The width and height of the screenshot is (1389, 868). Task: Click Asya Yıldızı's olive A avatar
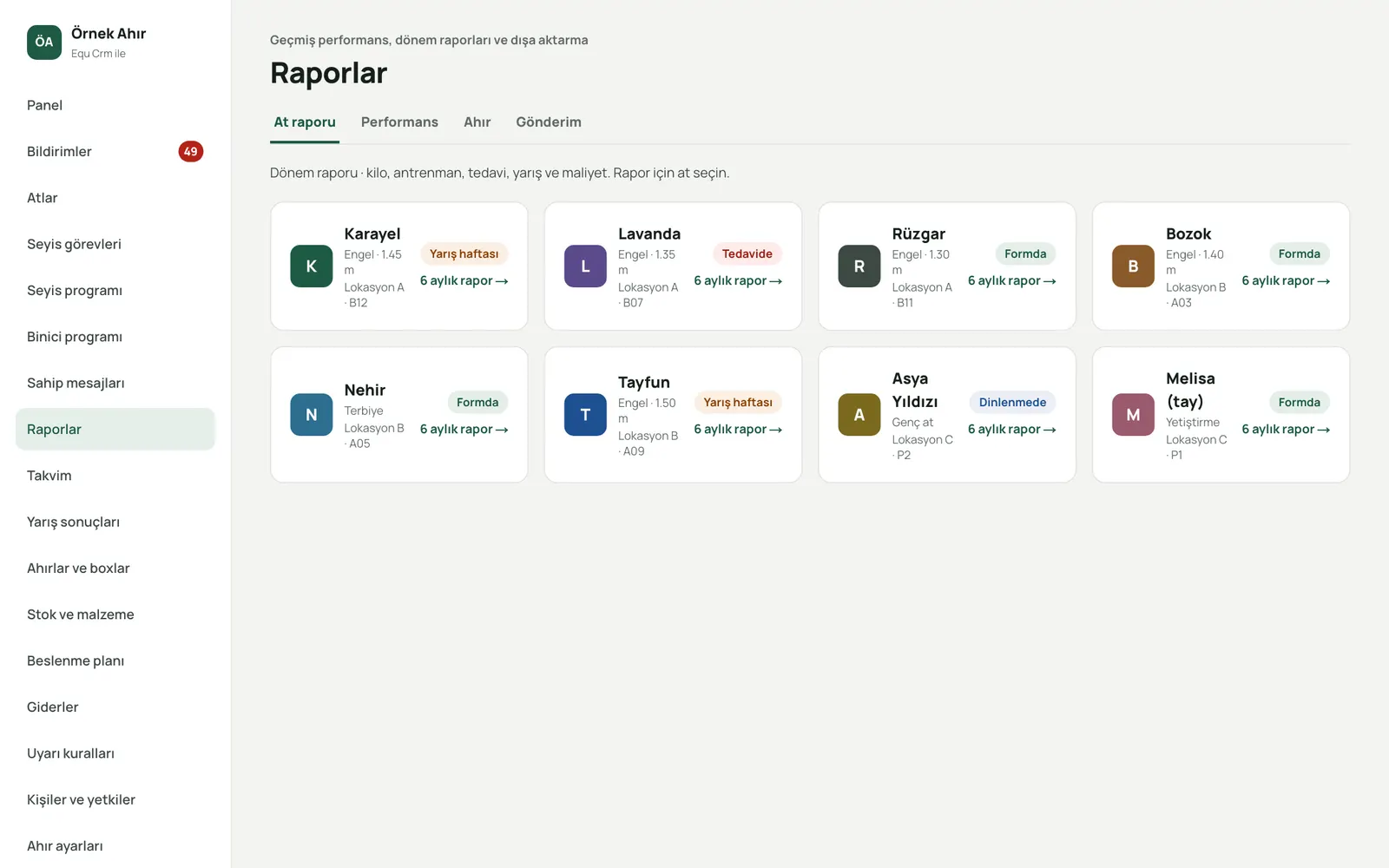point(859,415)
